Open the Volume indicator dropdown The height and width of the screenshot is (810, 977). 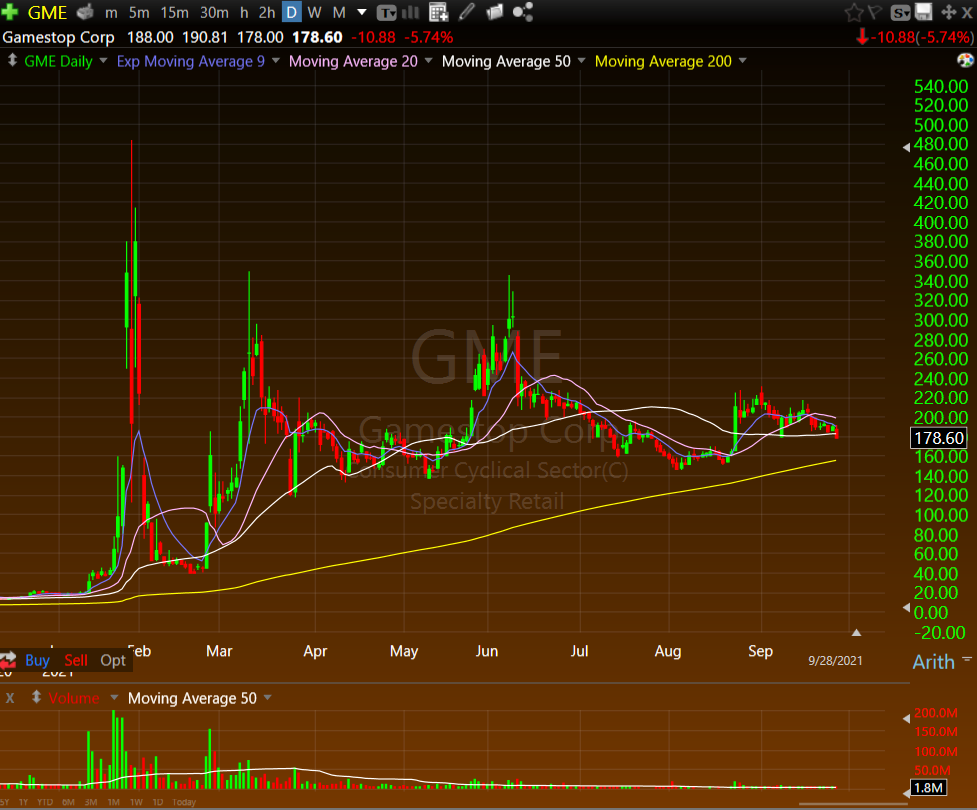(x=114, y=697)
